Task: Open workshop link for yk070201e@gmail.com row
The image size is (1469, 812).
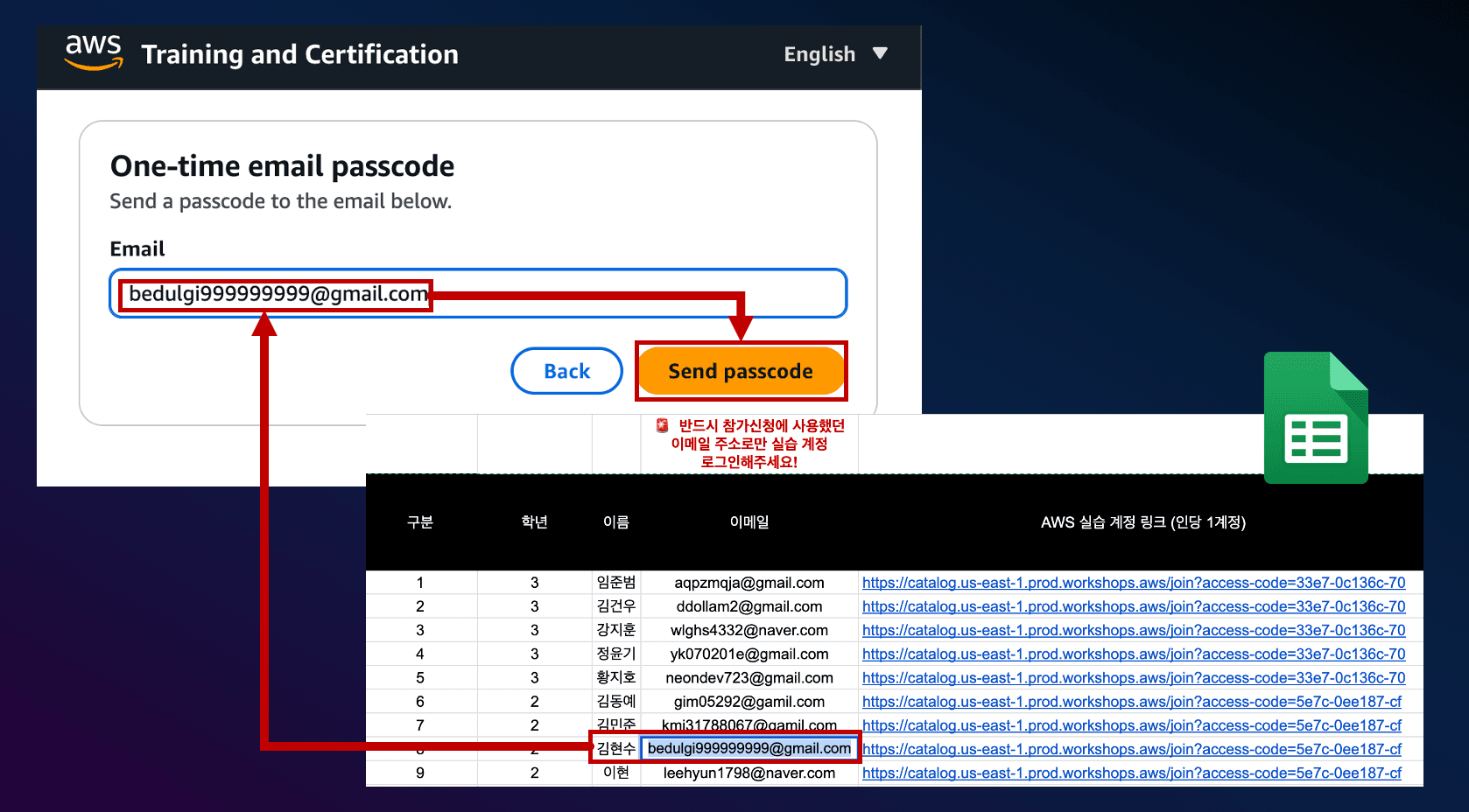Action: [x=1133, y=654]
